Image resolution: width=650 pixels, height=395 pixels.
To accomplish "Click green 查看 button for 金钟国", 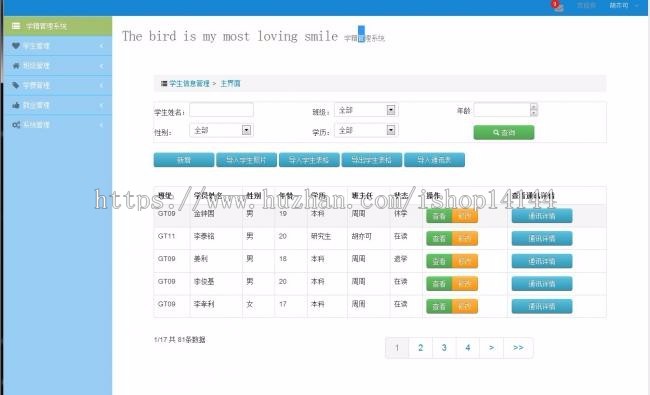I will tap(439, 216).
